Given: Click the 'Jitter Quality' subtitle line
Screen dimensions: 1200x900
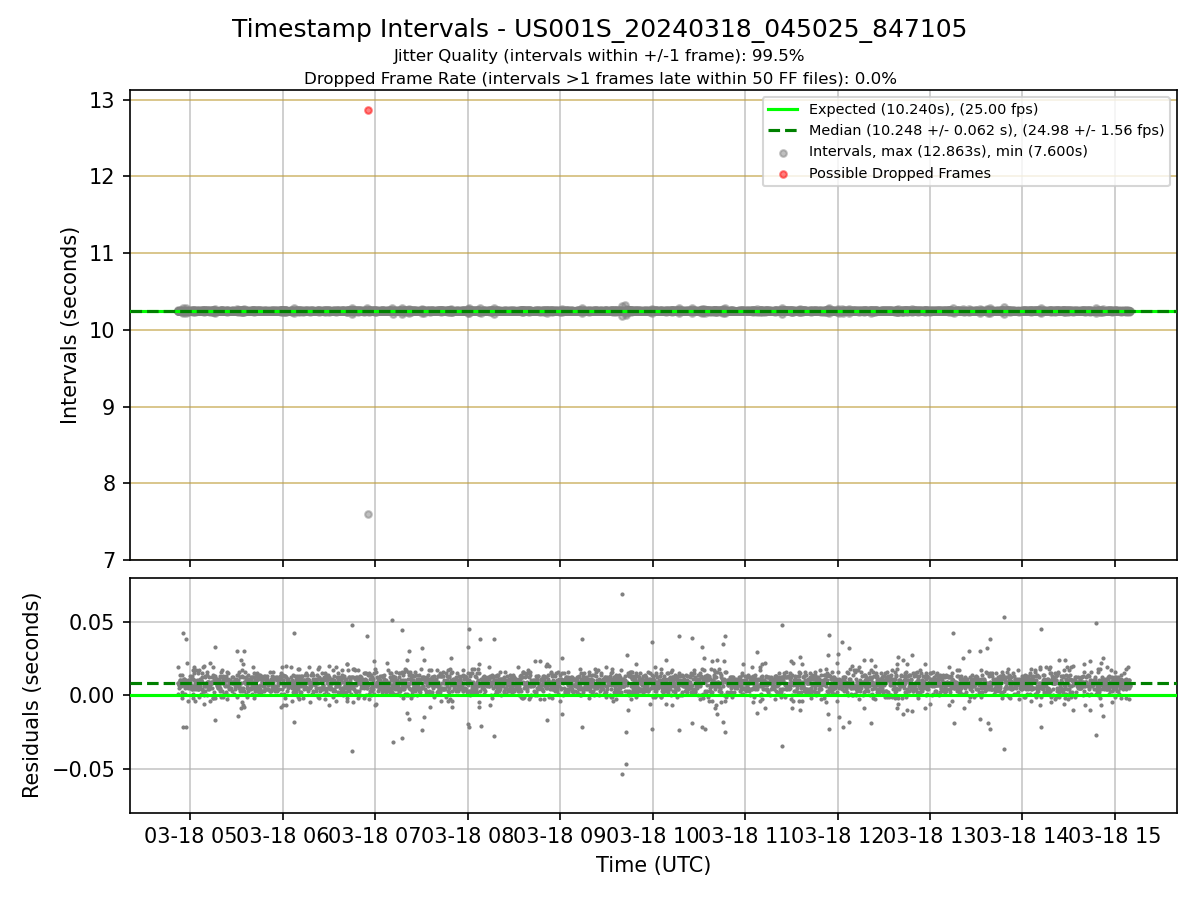Looking at the screenshot, I should [599, 56].
